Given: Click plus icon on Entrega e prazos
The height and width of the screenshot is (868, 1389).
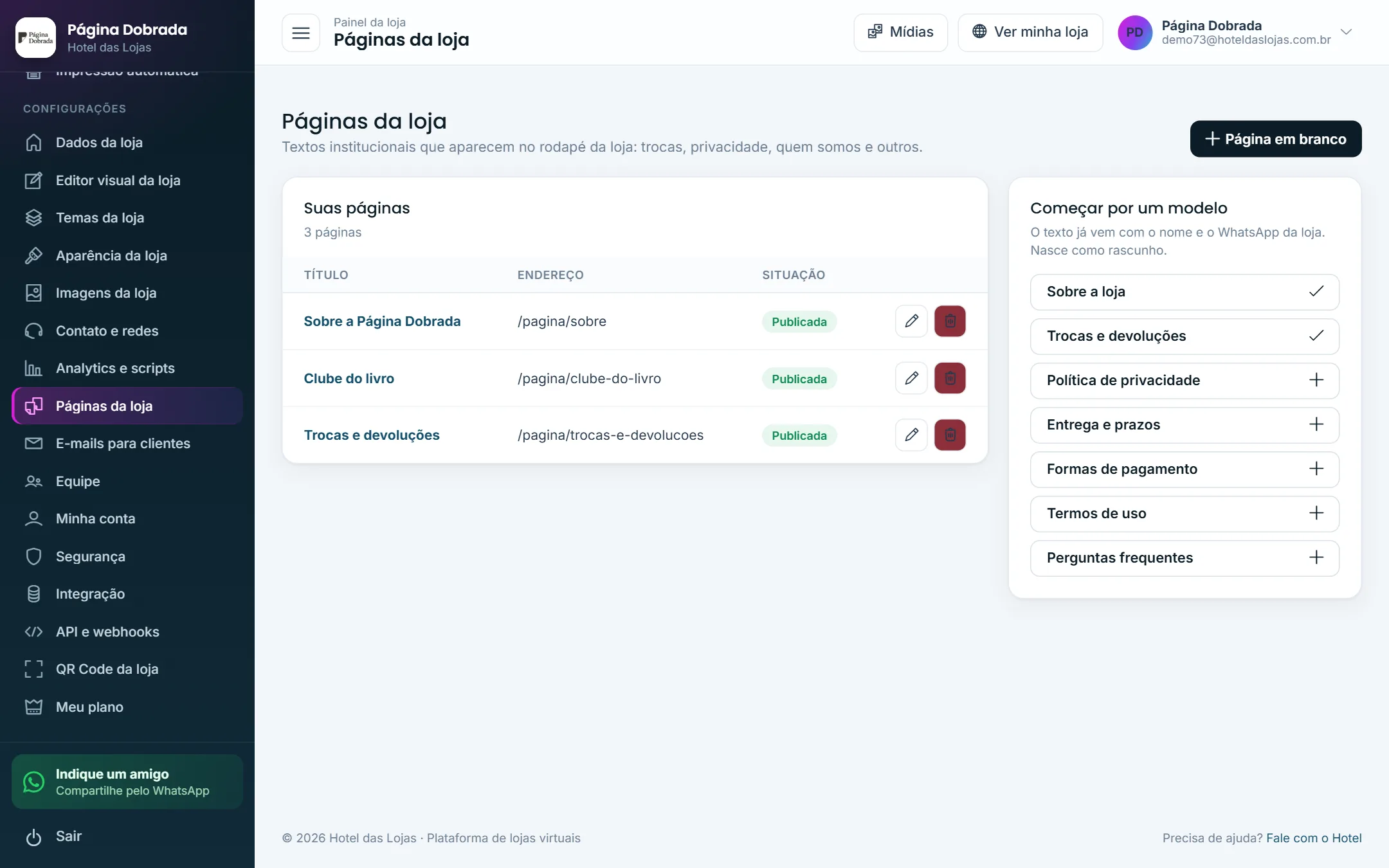Looking at the screenshot, I should tap(1316, 424).
